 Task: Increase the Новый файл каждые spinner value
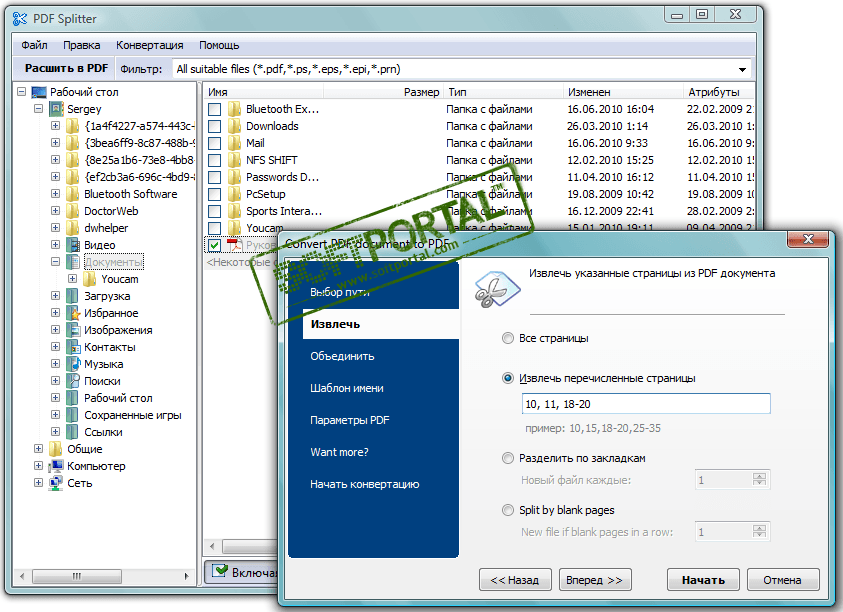tap(759, 476)
